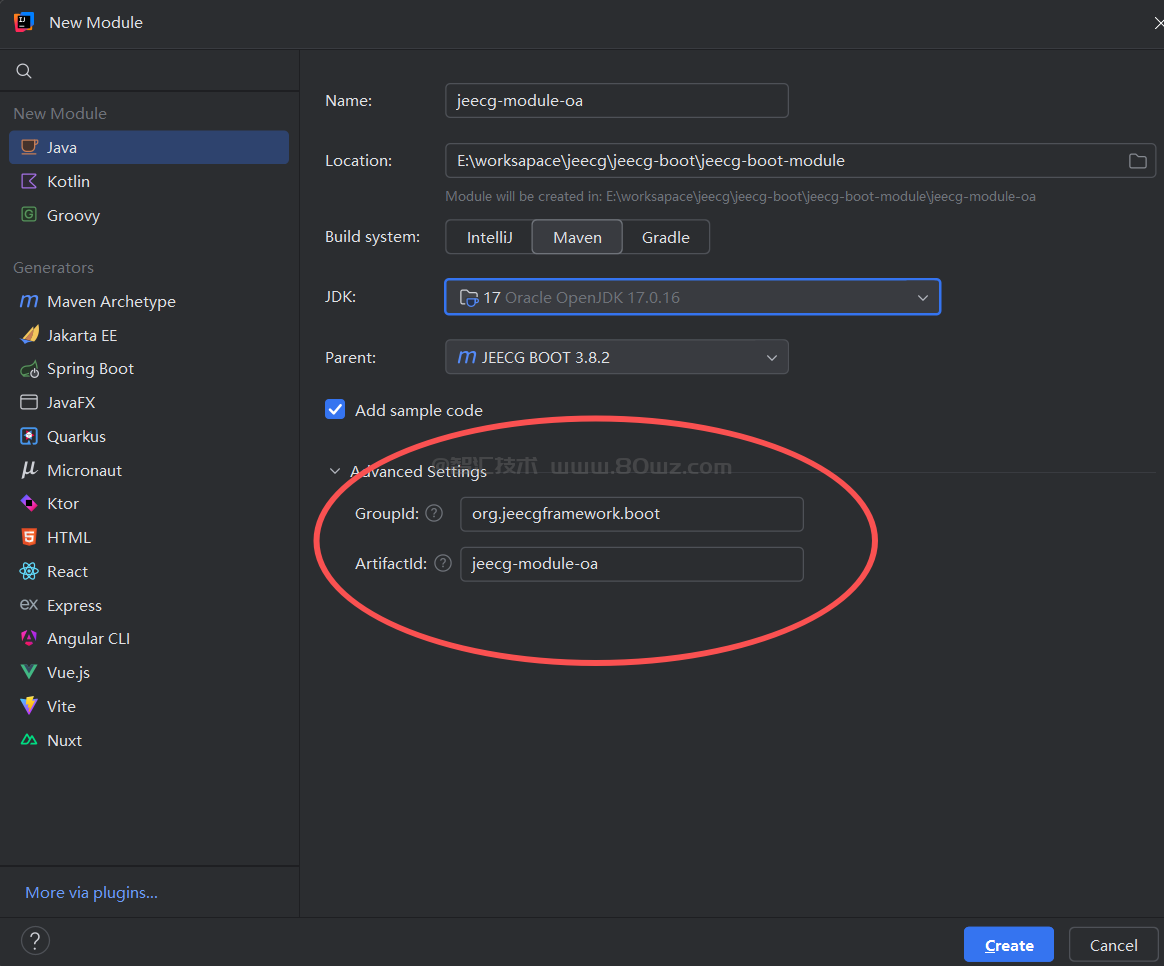
Task: Open dialog help question mark button
Action: coord(35,941)
